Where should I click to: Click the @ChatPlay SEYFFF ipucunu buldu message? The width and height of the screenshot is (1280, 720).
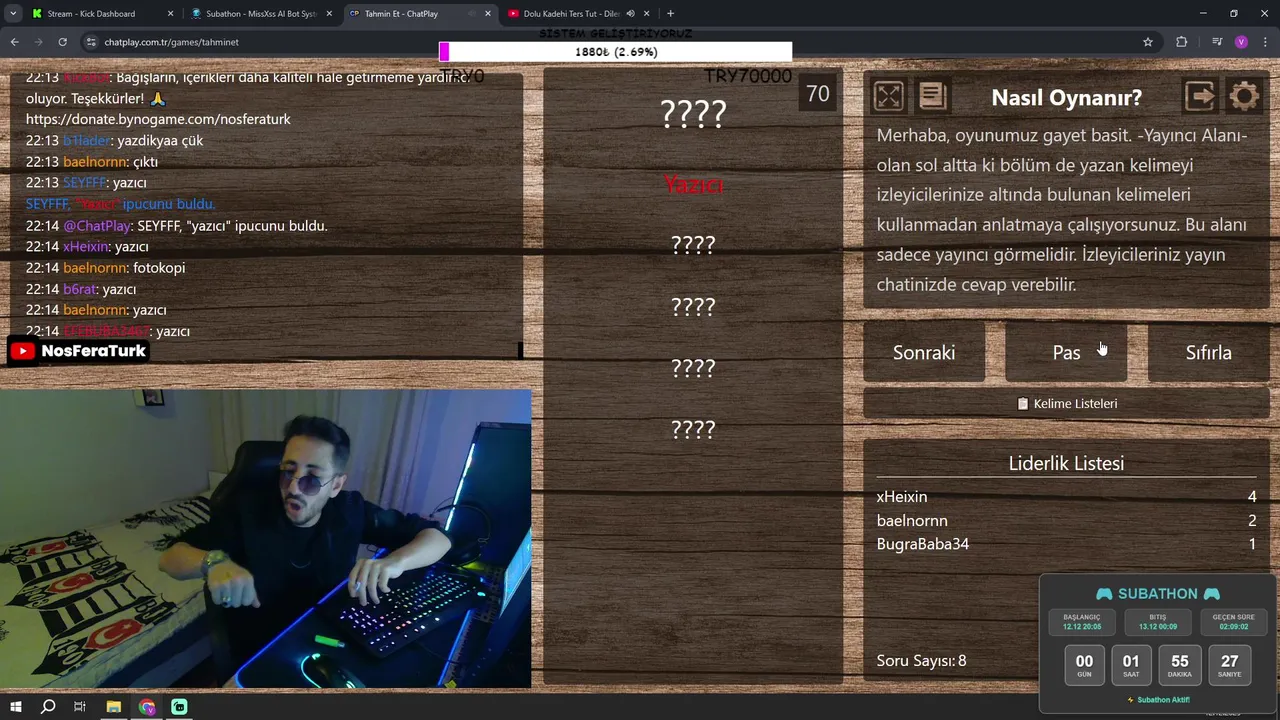coord(177,226)
